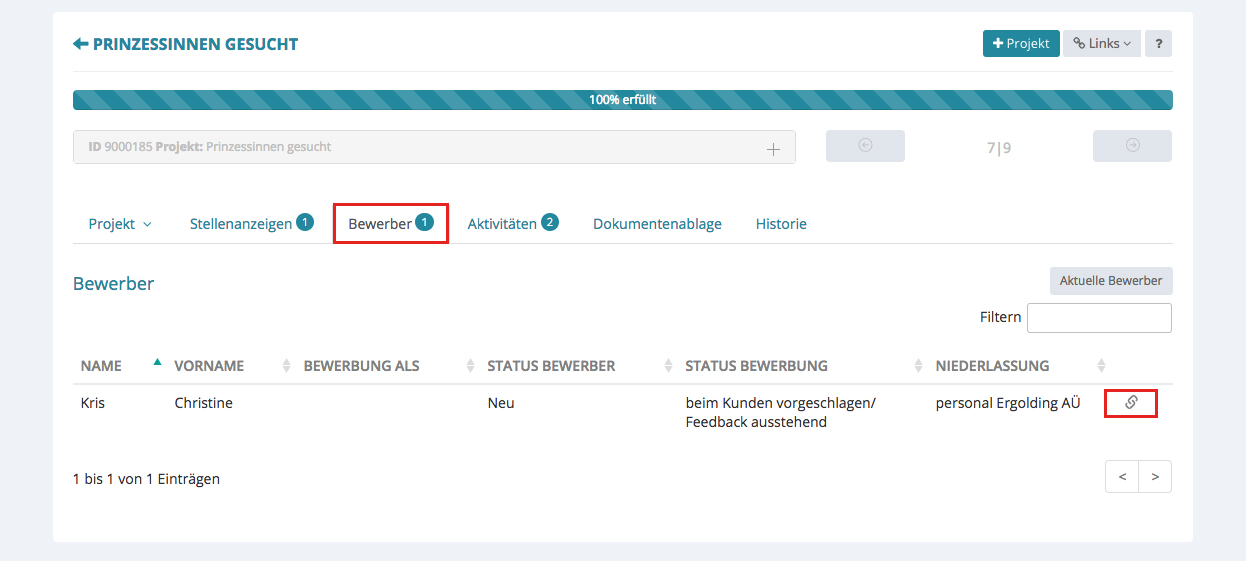Screen dimensions: 1246x561
Task: Select the Dokumentenablage tab
Action: tap(657, 224)
